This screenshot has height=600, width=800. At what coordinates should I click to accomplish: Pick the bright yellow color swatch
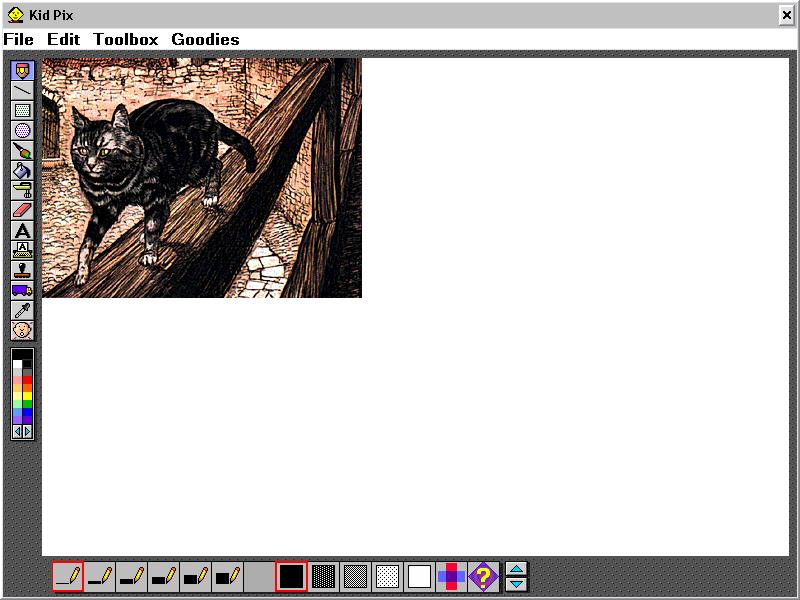(28, 396)
